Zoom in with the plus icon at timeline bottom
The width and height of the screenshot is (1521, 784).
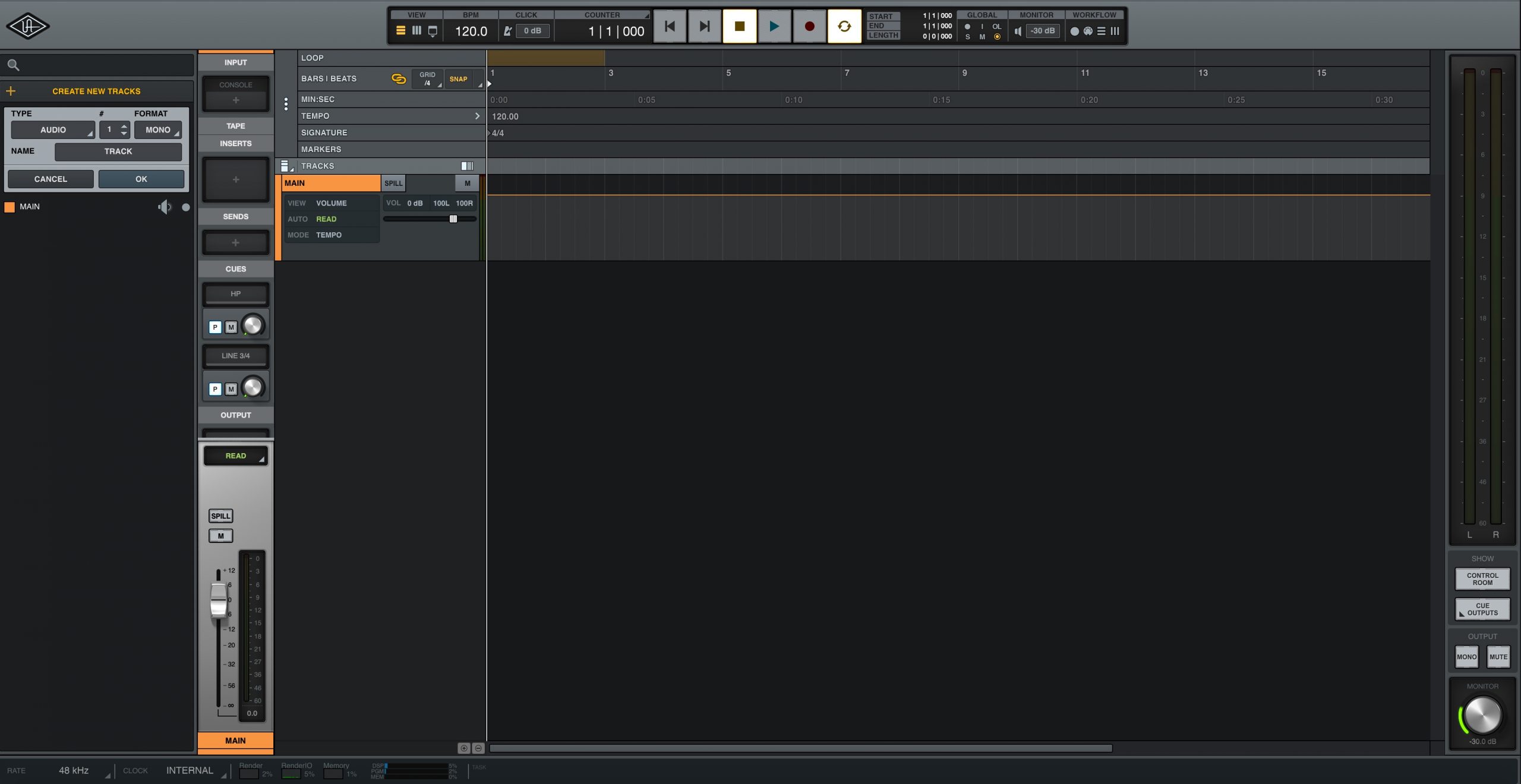(463, 748)
